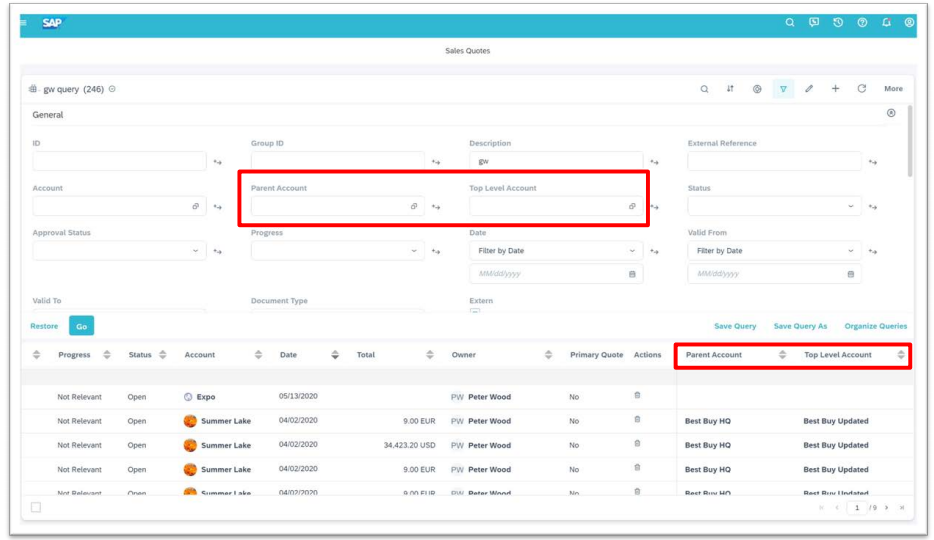Expand Valid From Filter by Date dropdown
The width and height of the screenshot is (934, 540).
[x=851, y=251]
